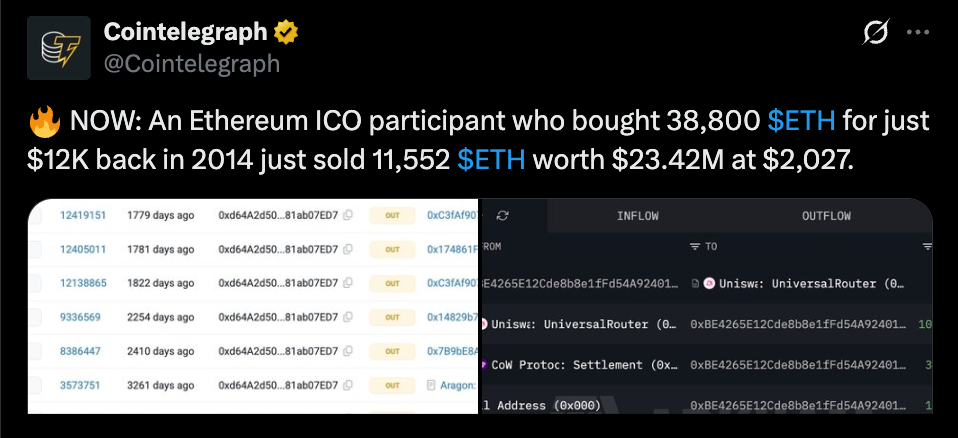Open the TO column filter
The image size is (958, 438).
click(x=696, y=246)
